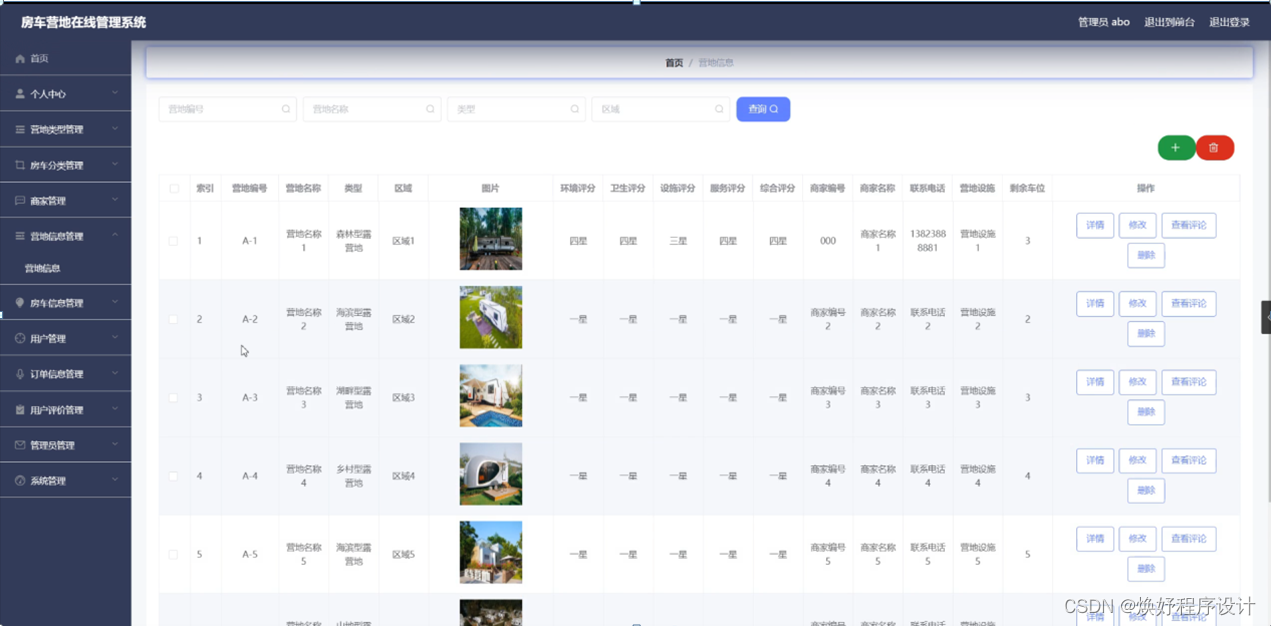The height and width of the screenshot is (626, 1271).
Task: Tick the checkbox for row A-1
Action: pos(174,241)
